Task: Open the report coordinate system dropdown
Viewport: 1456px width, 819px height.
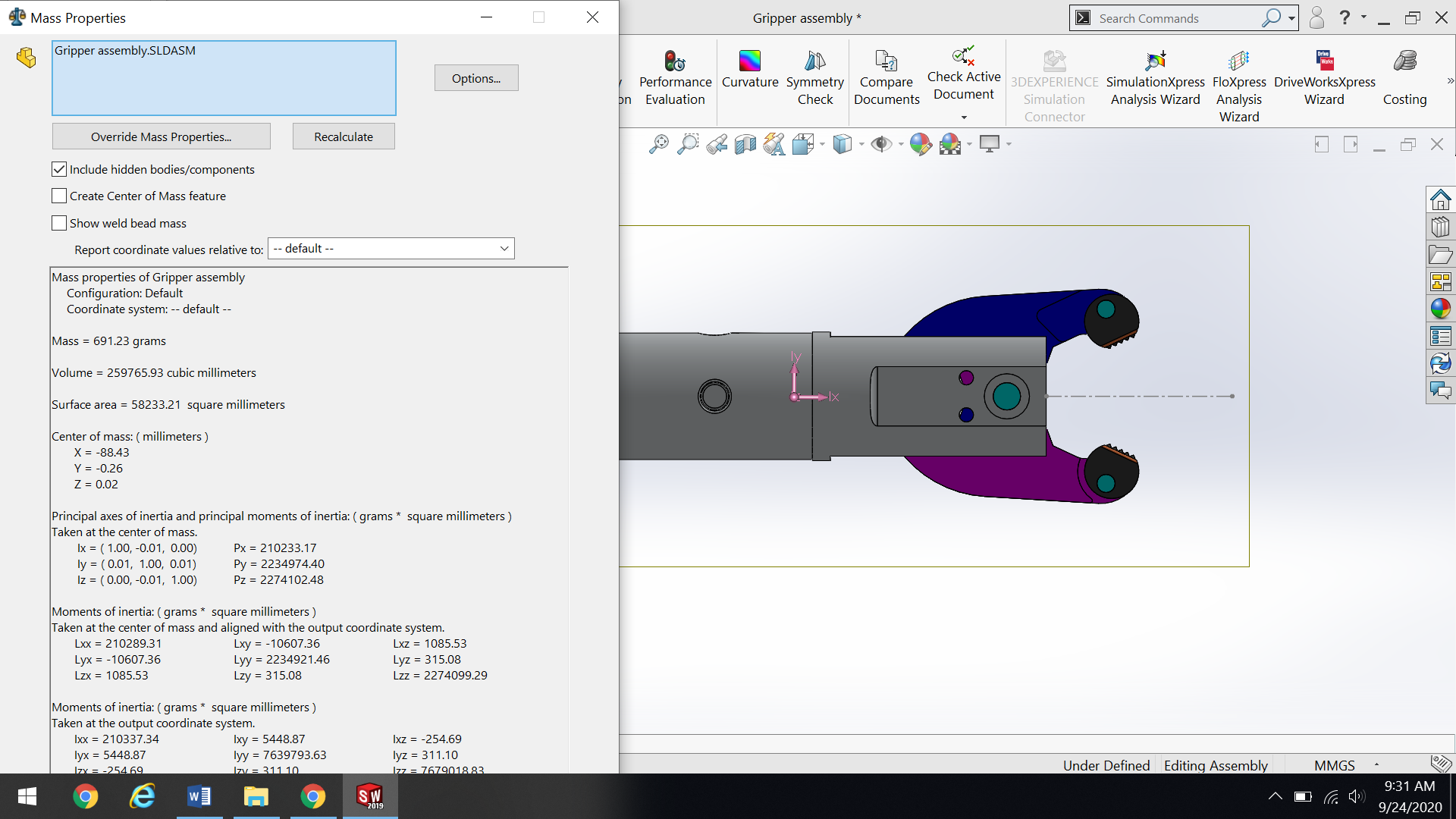Action: tap(391, 249)
